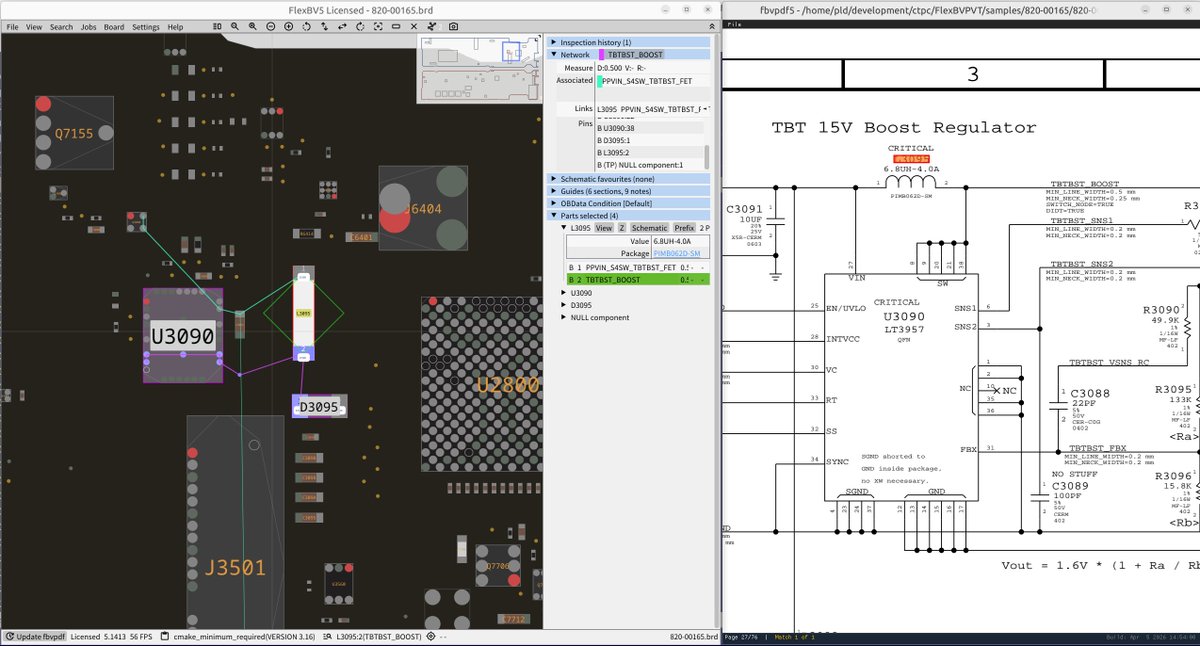Select B (TP) NULL component:1 pin
The image size is (1200, 646).
[x=650, y=165]
